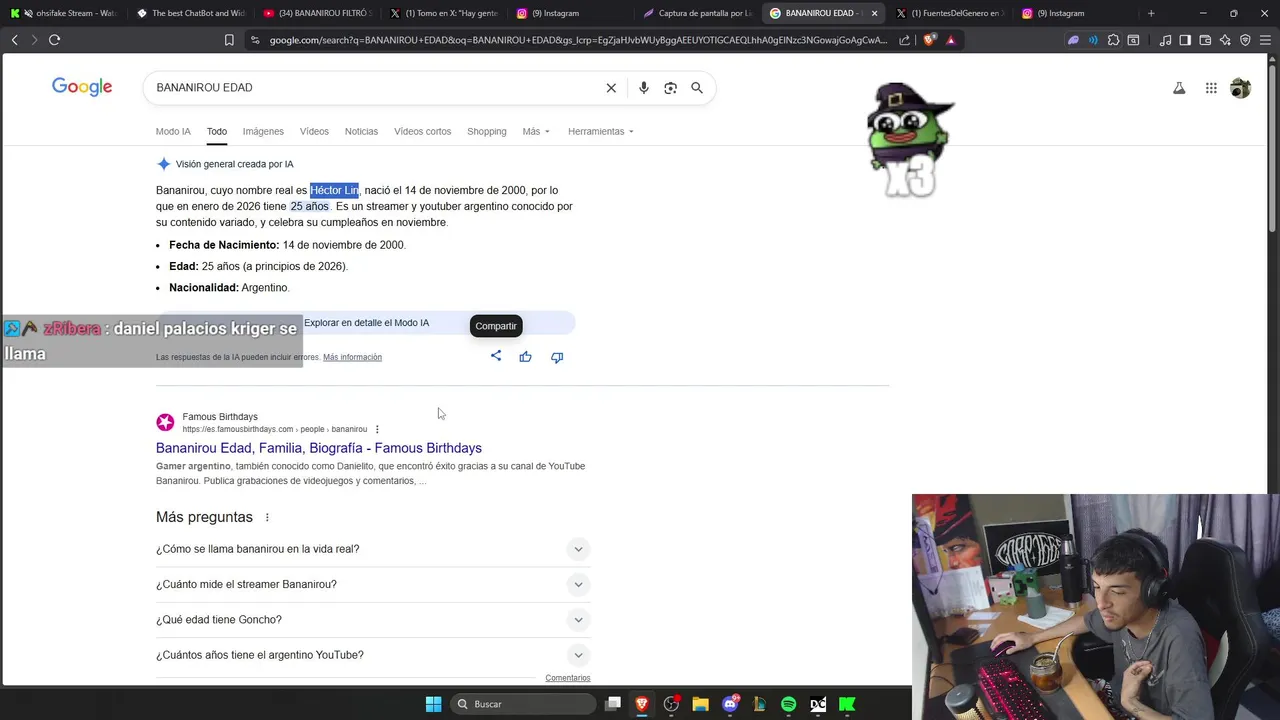
Task: Switch to the FuentesDelGenero X tab
Action: [950, 13]
